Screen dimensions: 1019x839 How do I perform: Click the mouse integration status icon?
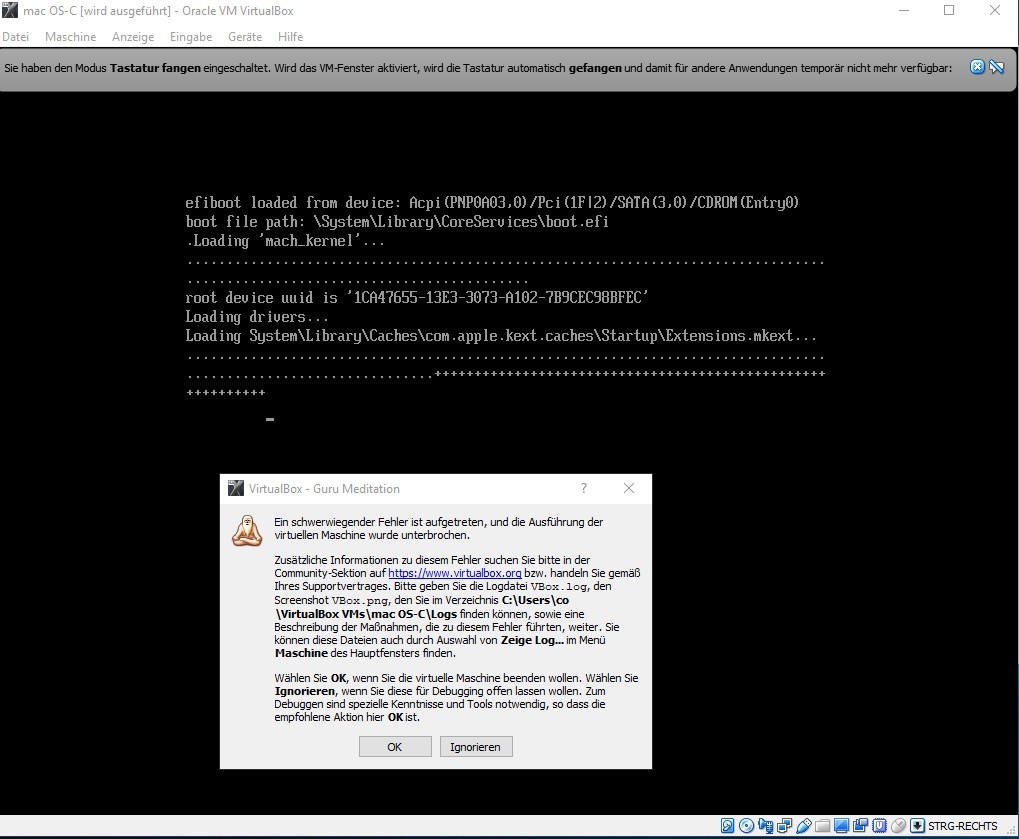pyautogui.click(x=898, y=825)
